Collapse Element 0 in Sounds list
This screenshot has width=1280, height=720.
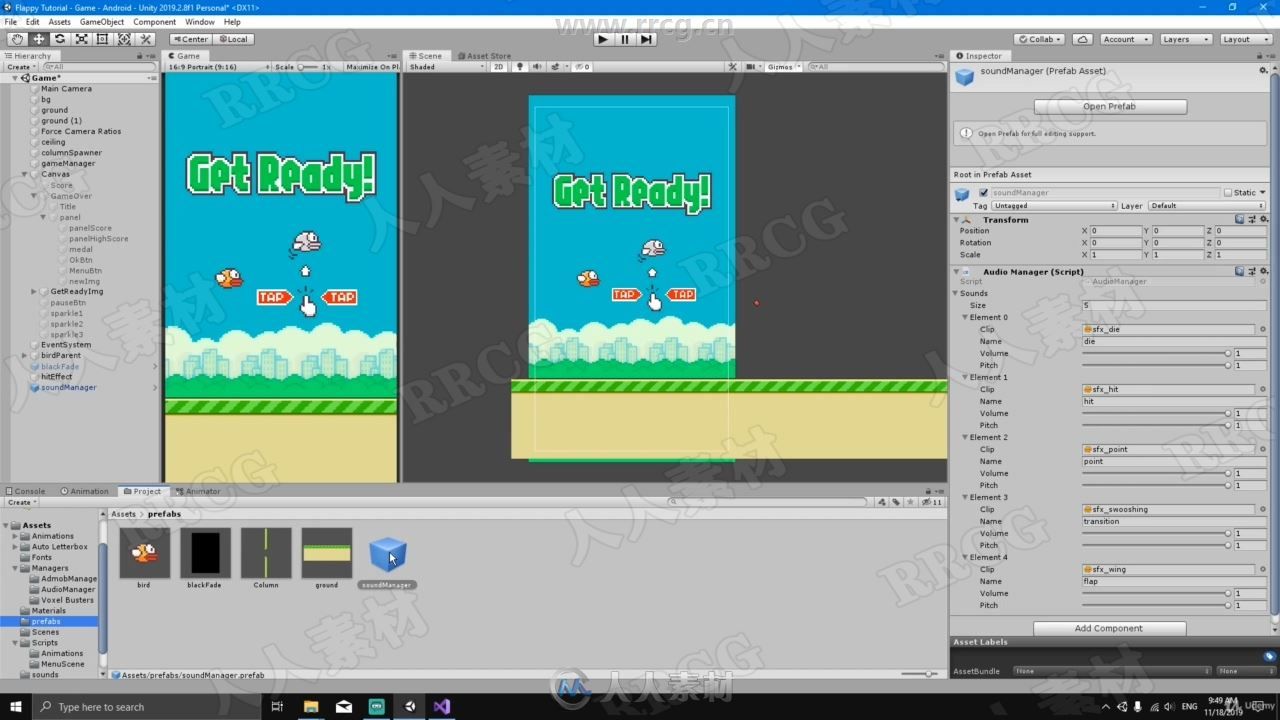pos(966,317)
